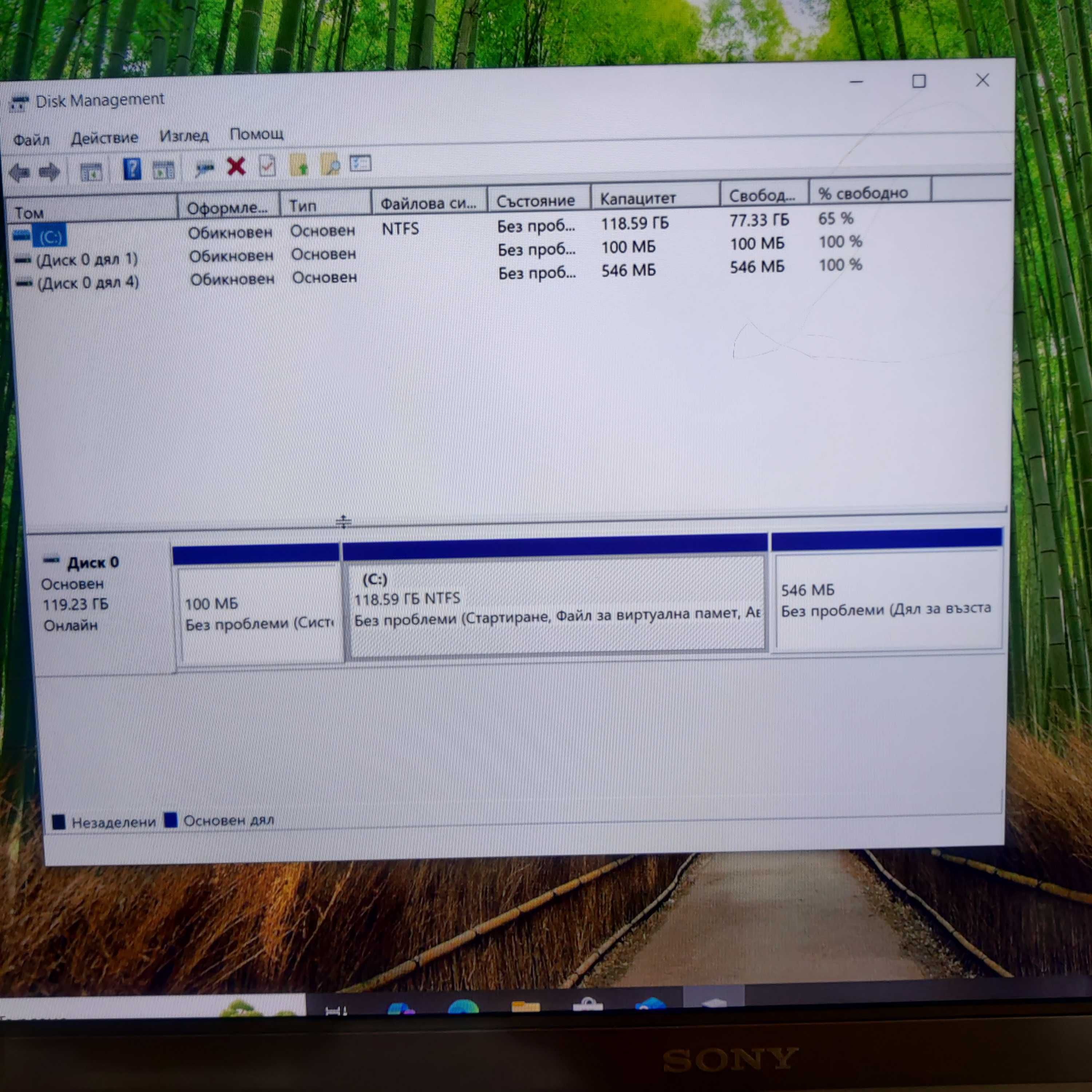Open the cloud OneDrive icon on taskbar
This screenshot has width=1092, height=1092.
(650, 1004)
